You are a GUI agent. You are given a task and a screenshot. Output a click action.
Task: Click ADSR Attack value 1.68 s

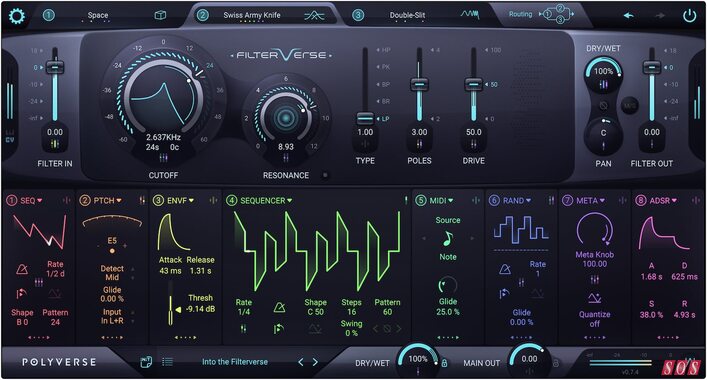652,277
